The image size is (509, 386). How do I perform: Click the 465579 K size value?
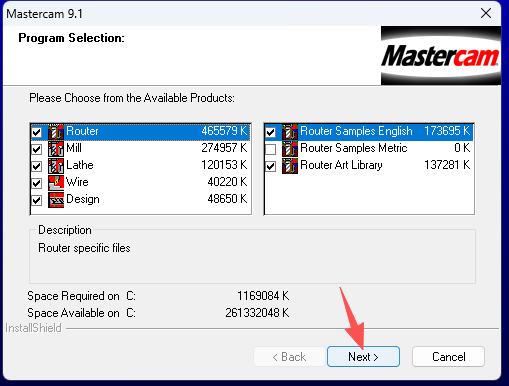224,131
